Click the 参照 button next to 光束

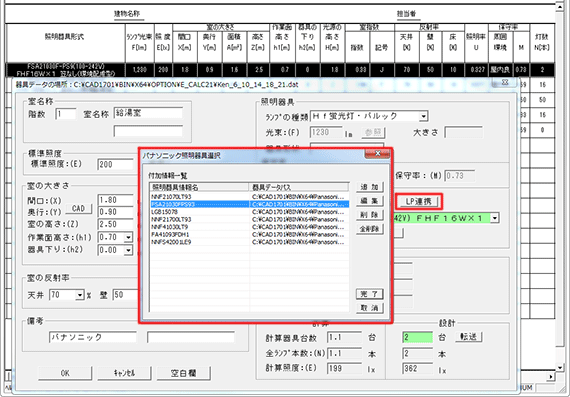373,133
